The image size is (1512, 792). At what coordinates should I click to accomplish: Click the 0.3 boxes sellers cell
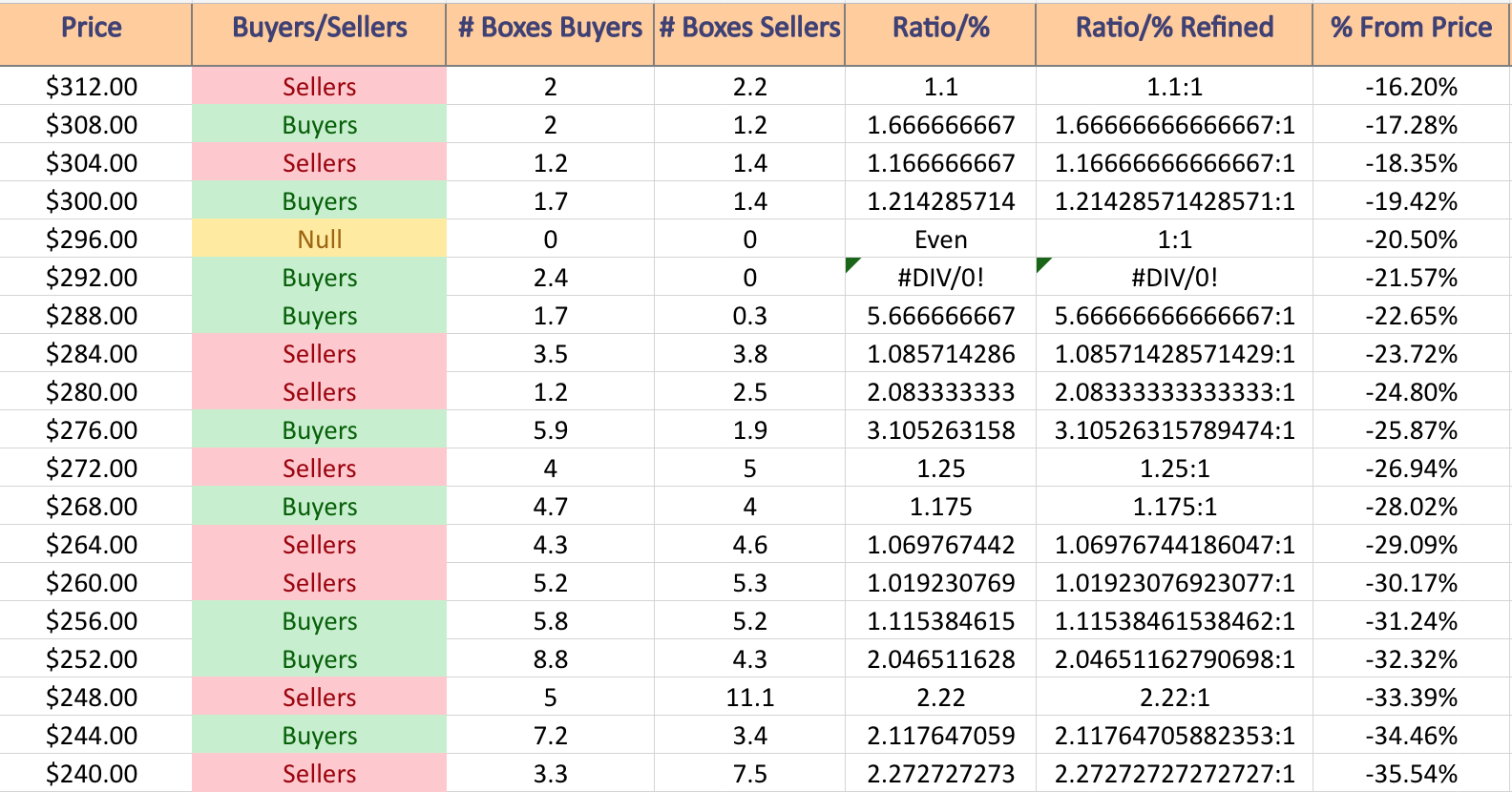click(749, 316)
